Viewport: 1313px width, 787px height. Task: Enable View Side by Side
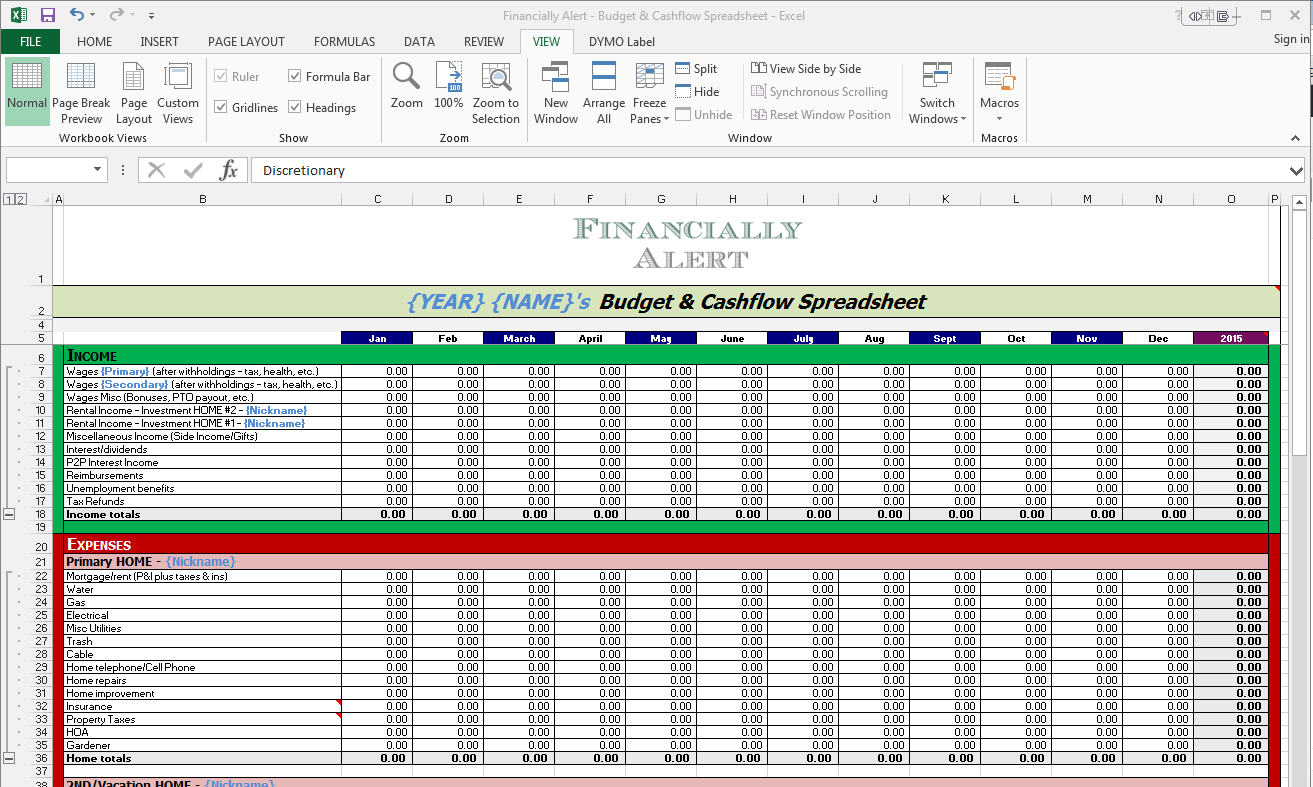point(806,69)
